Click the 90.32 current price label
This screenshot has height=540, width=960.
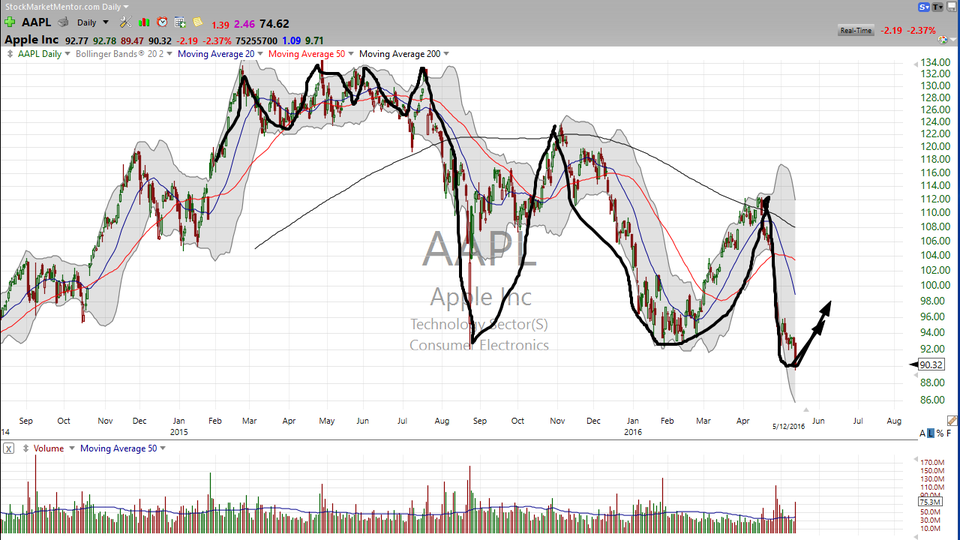click(x=931, y=365)
